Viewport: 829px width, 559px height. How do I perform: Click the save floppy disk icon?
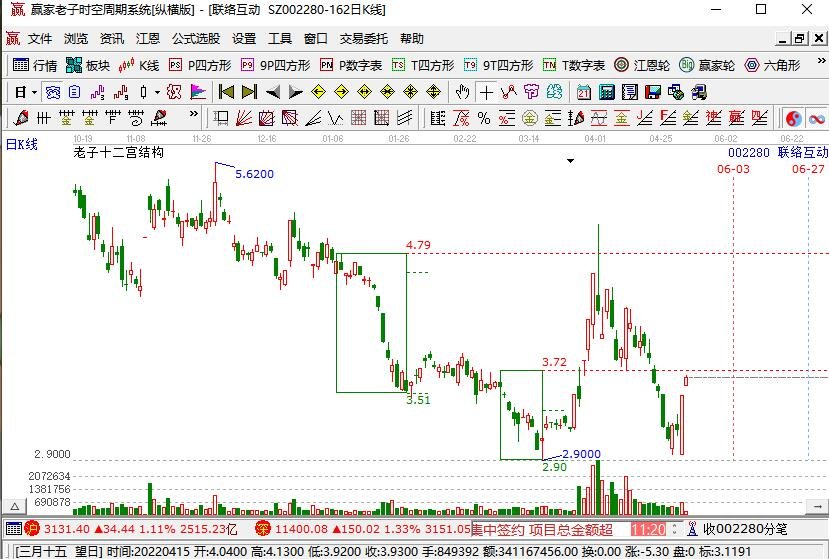point(652,93)
